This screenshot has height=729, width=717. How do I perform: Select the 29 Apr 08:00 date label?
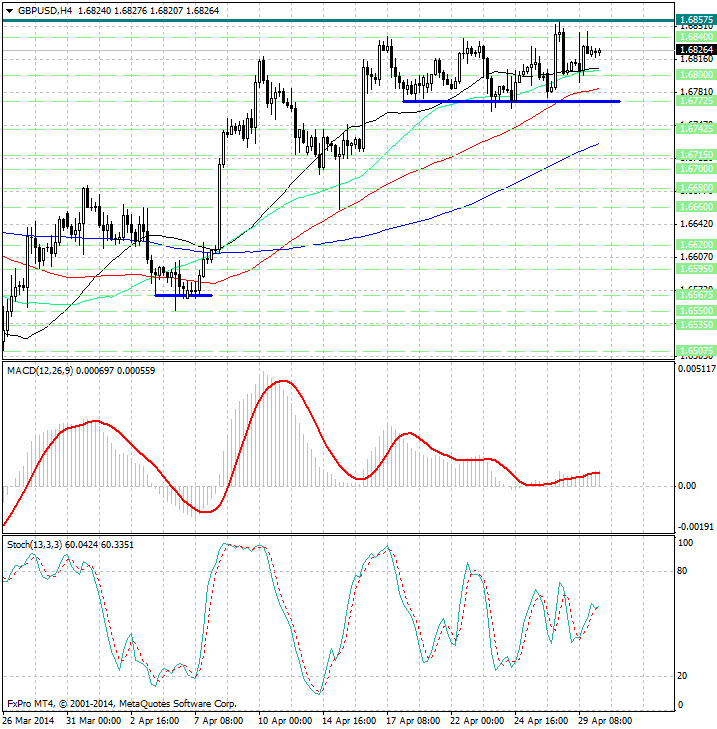[x=606, y=719]
